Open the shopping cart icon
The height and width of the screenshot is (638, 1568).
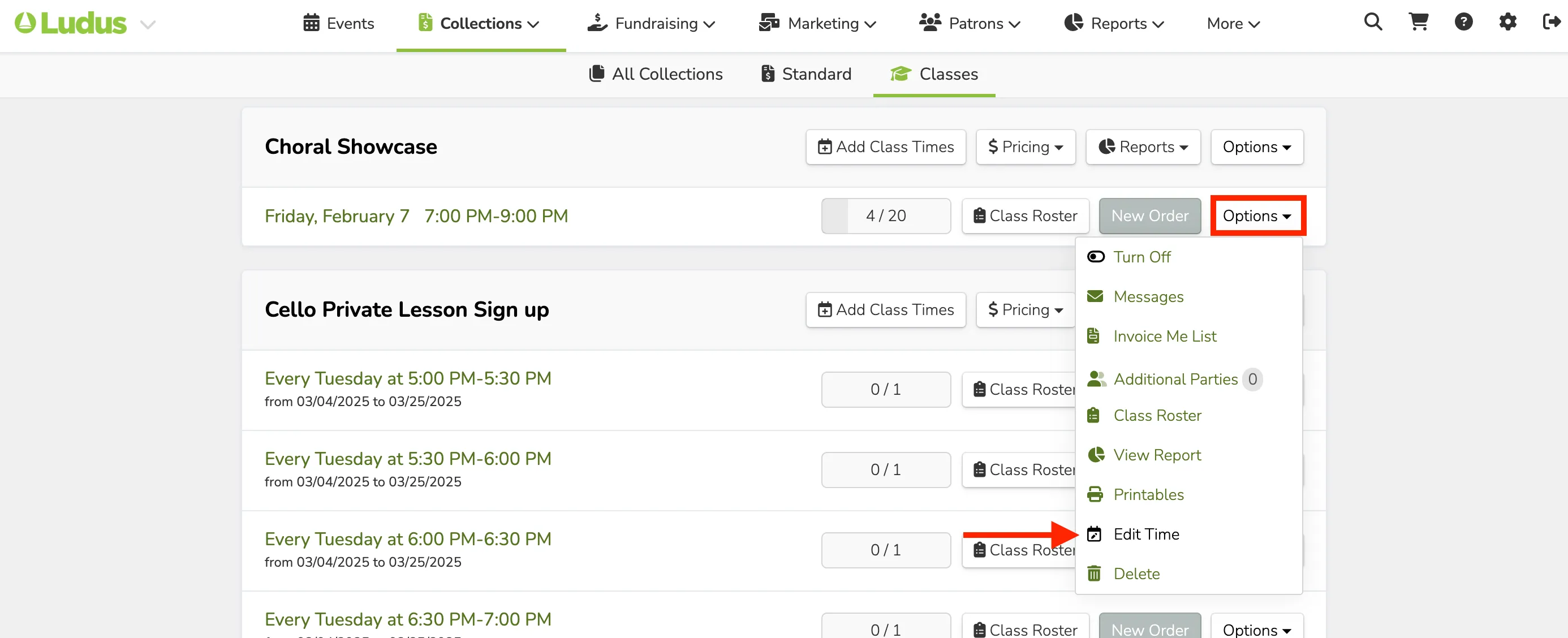[x=1418, y=23]
